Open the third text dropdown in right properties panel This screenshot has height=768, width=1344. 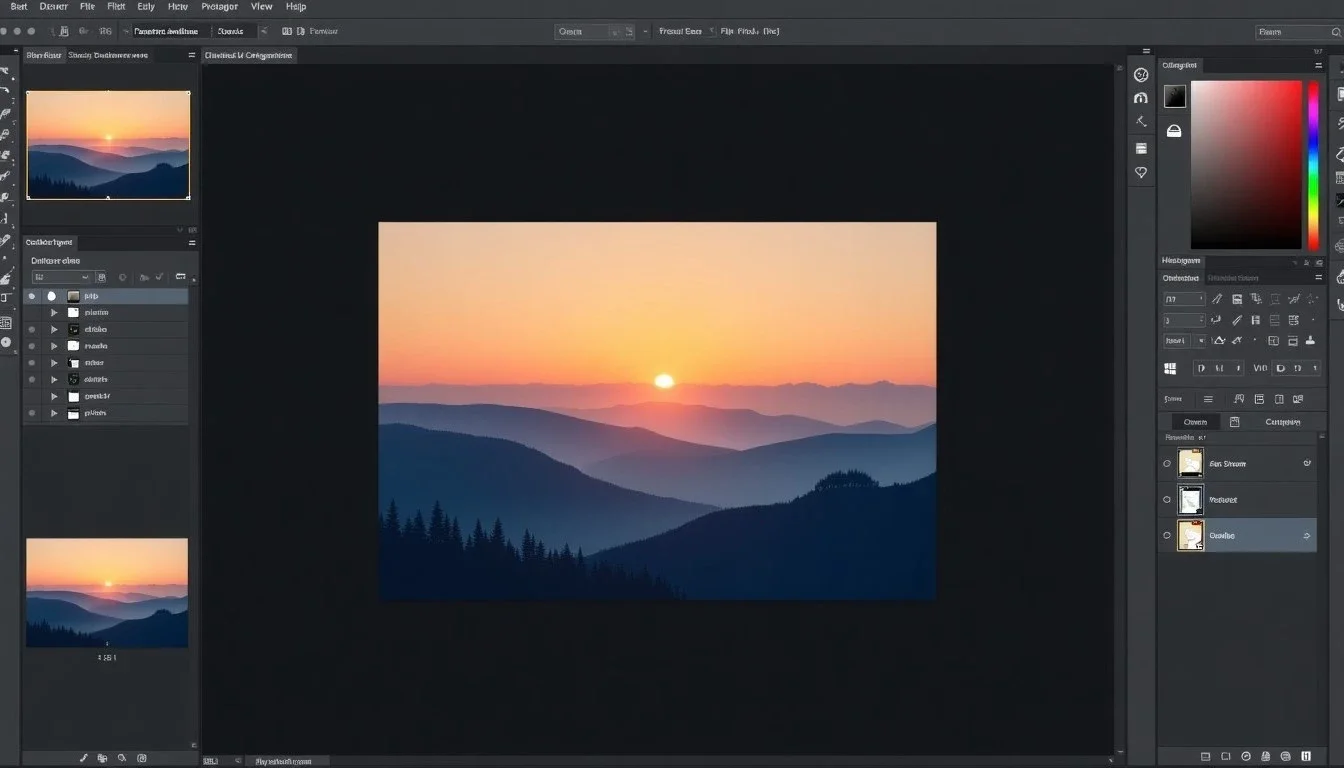pyautogui.click(x=1184, y=341)
